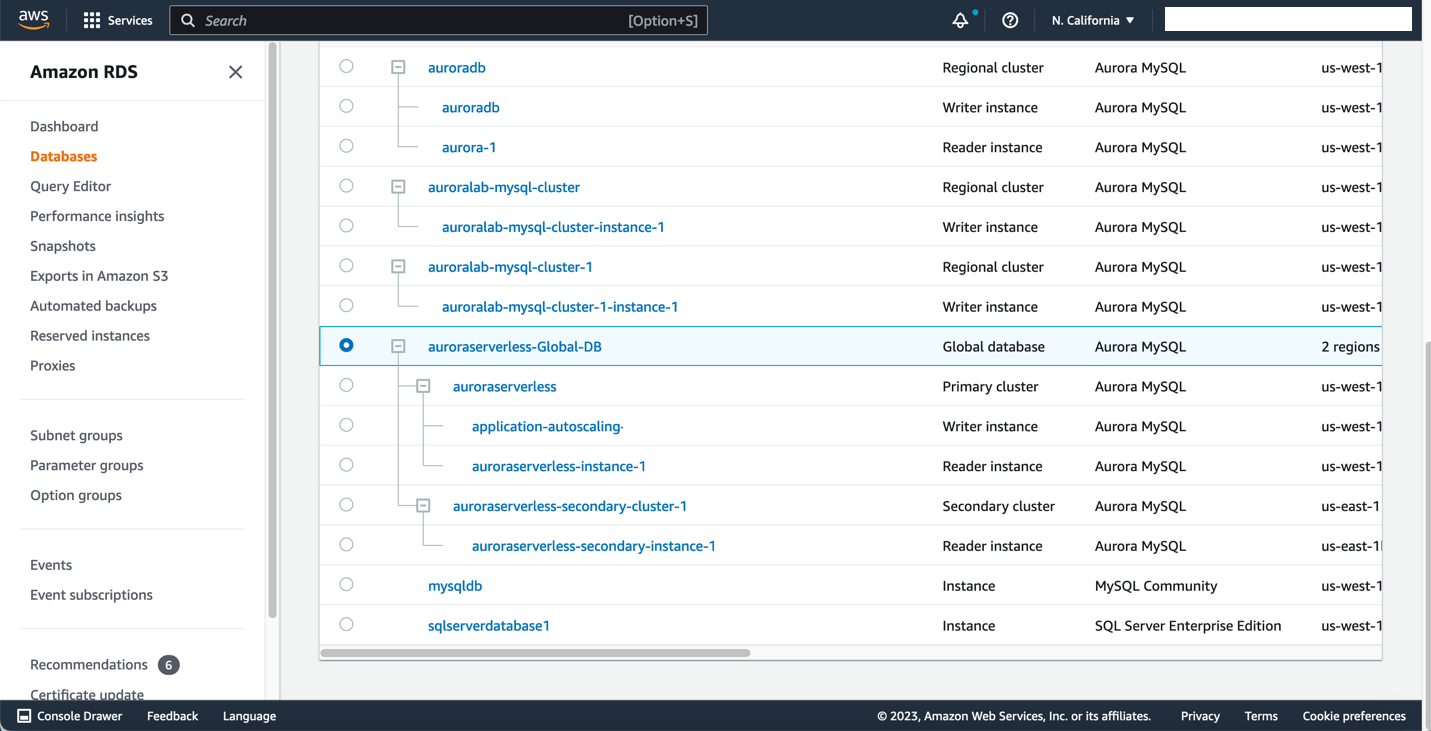Select auroralab-mysql-cluster-1-instance-1 radio button

(346, 306)
